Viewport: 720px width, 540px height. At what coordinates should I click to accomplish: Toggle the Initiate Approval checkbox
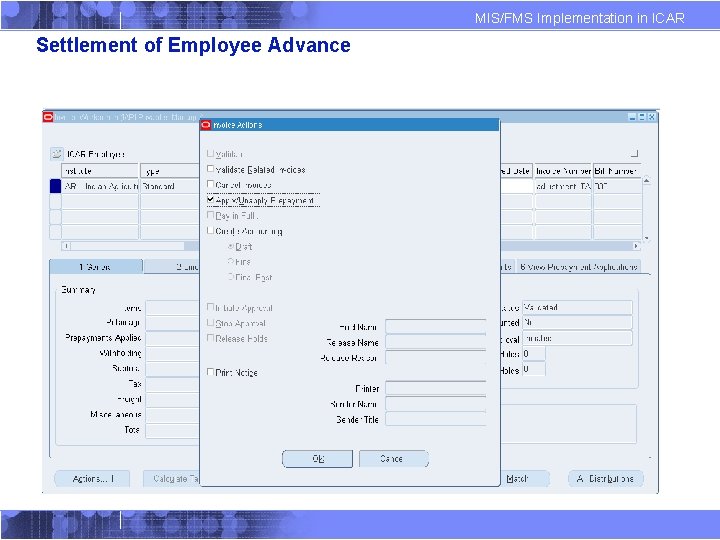click(x=210, y=307)
